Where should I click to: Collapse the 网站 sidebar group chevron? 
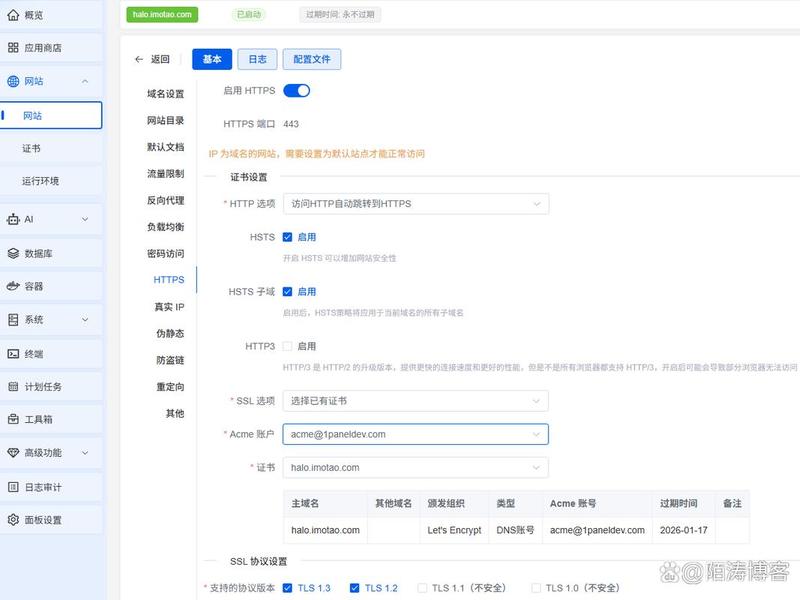pos(85,82)
